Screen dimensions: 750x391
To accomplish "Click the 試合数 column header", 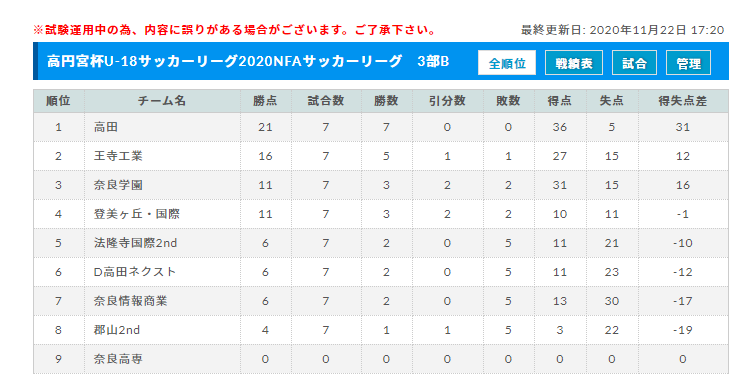I will tap(326, 101).
